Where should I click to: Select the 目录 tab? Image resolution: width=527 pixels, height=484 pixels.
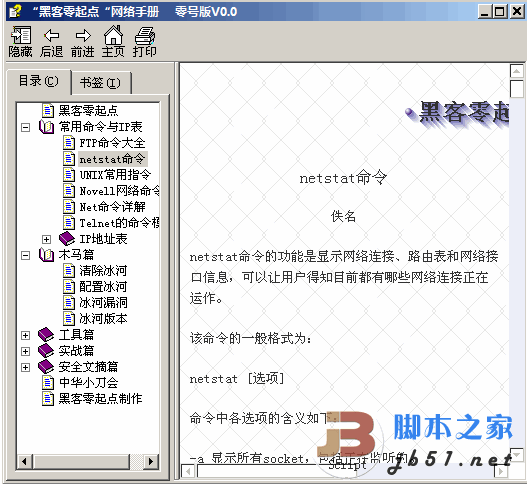coord(38,81)
